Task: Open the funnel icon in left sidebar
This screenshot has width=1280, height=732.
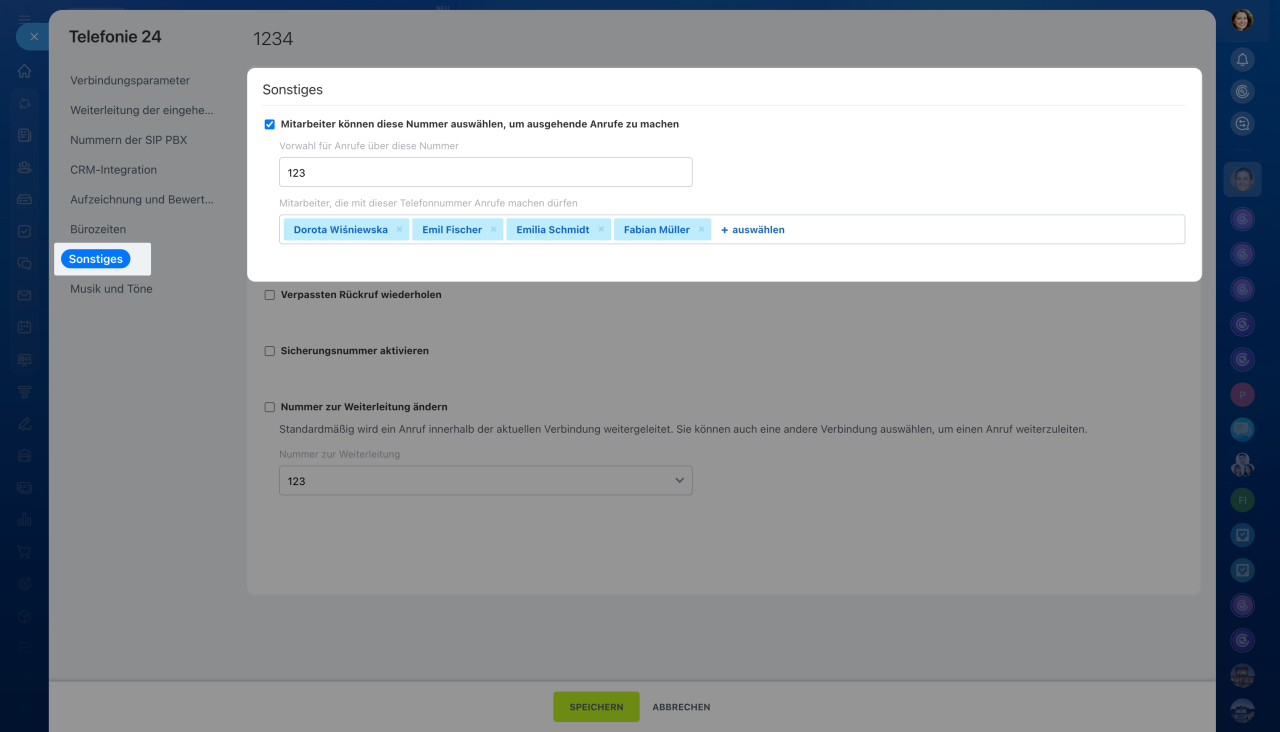Action: pos(24,391)
